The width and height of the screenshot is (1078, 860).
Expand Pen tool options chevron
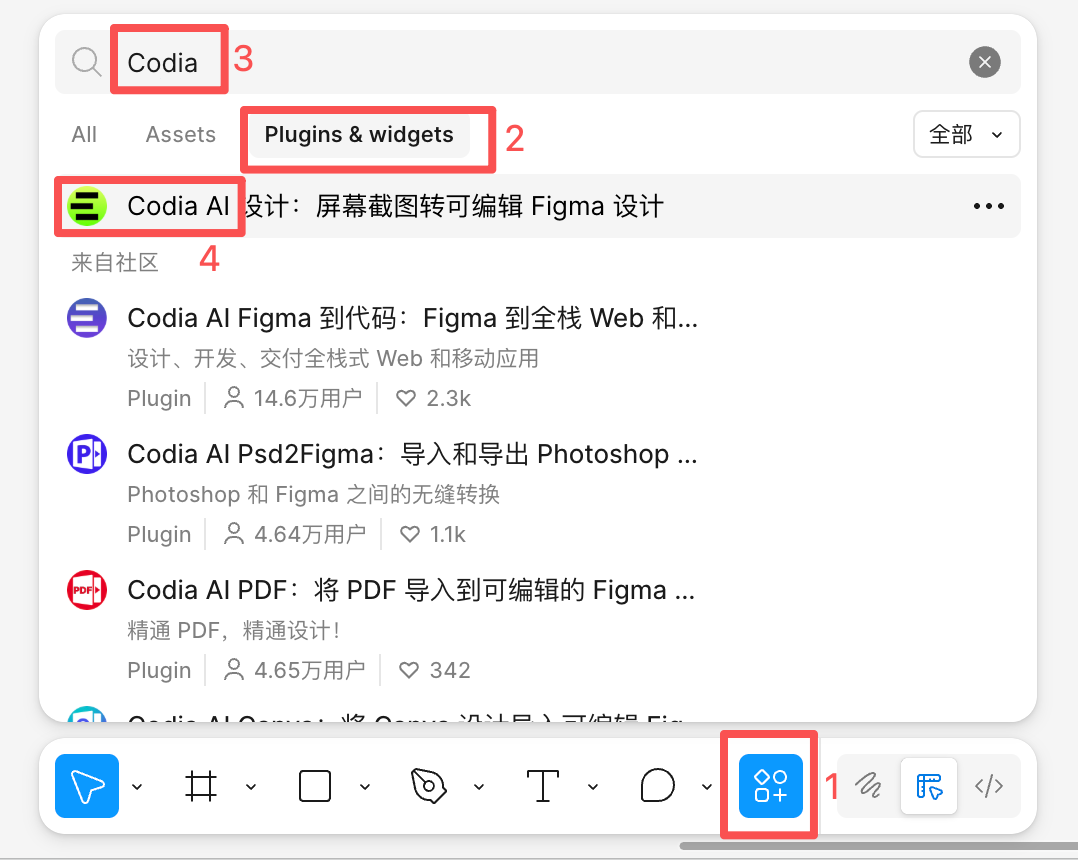(x=479, y=786)
